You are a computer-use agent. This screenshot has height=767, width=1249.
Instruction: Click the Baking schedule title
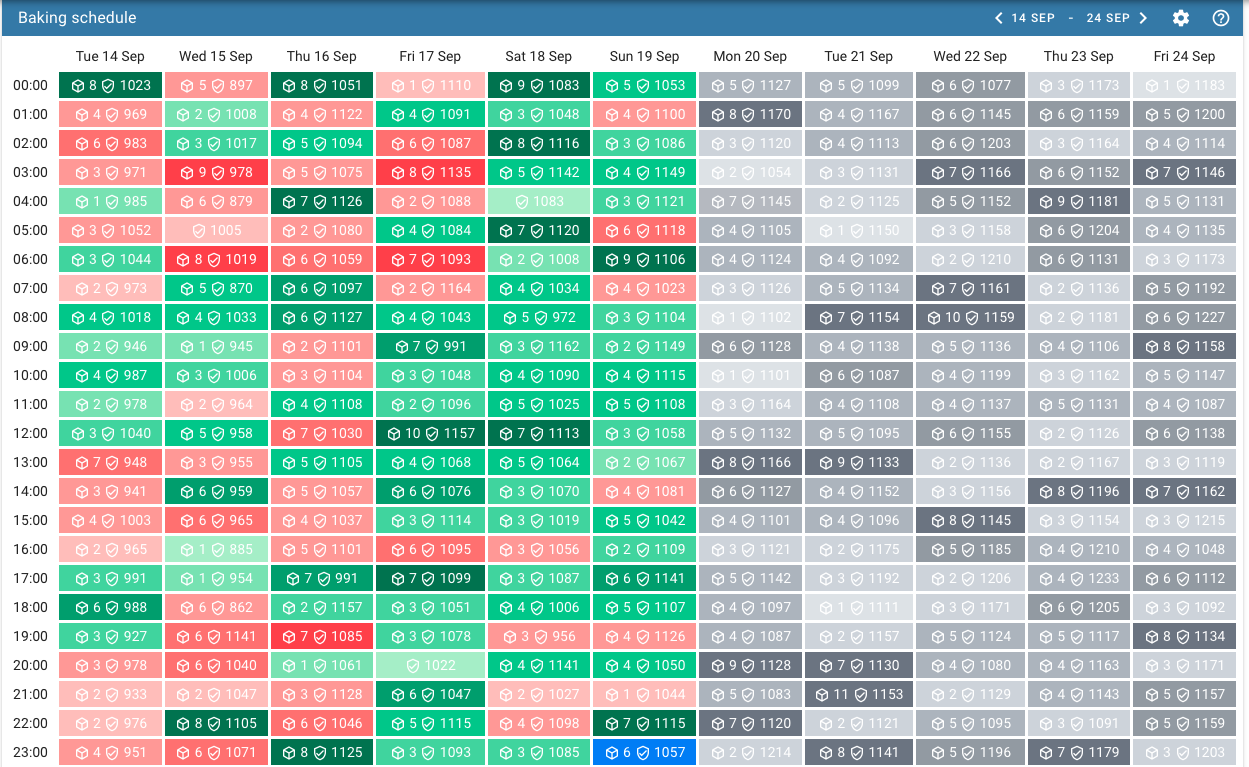point(77,18)
